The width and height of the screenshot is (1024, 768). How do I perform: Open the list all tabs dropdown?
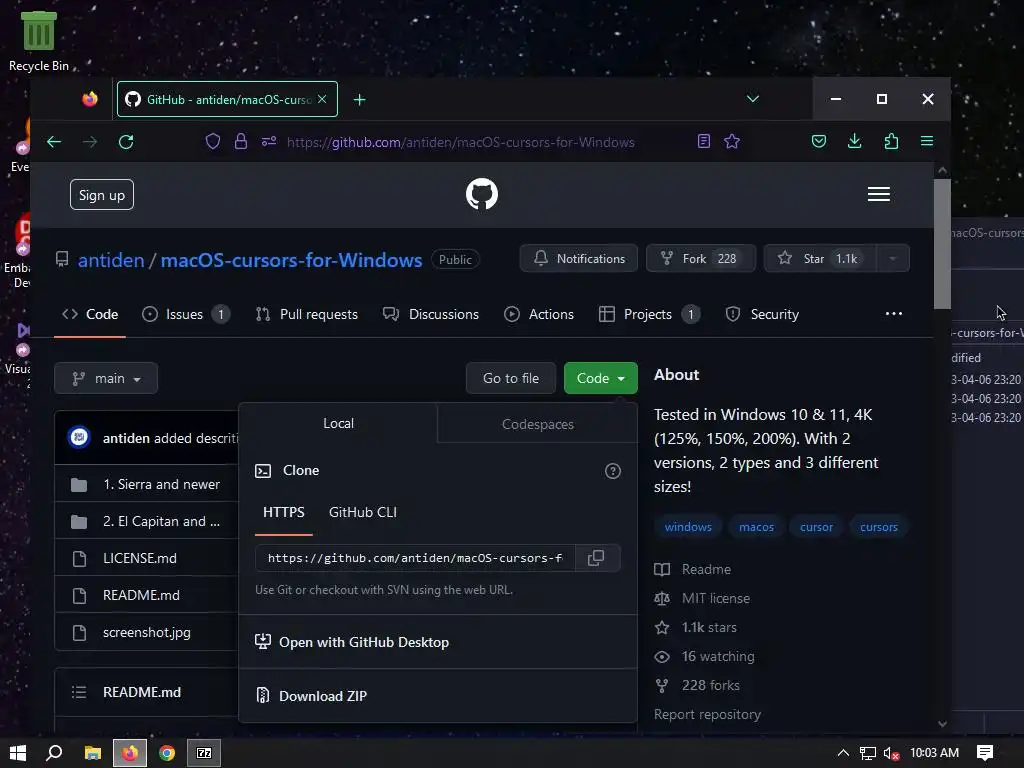753,99
